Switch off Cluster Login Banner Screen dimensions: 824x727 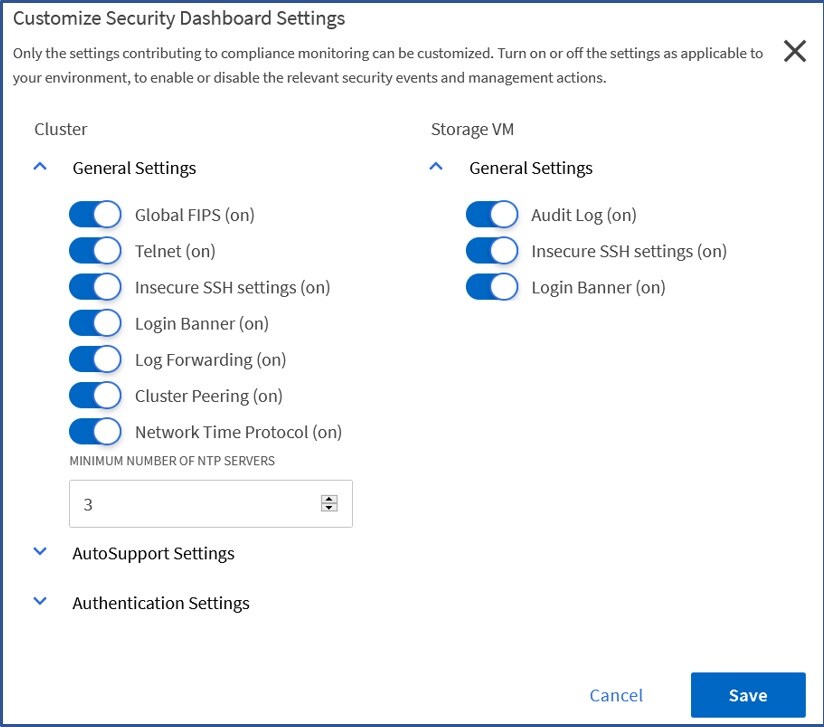click(x=95, y=323)
